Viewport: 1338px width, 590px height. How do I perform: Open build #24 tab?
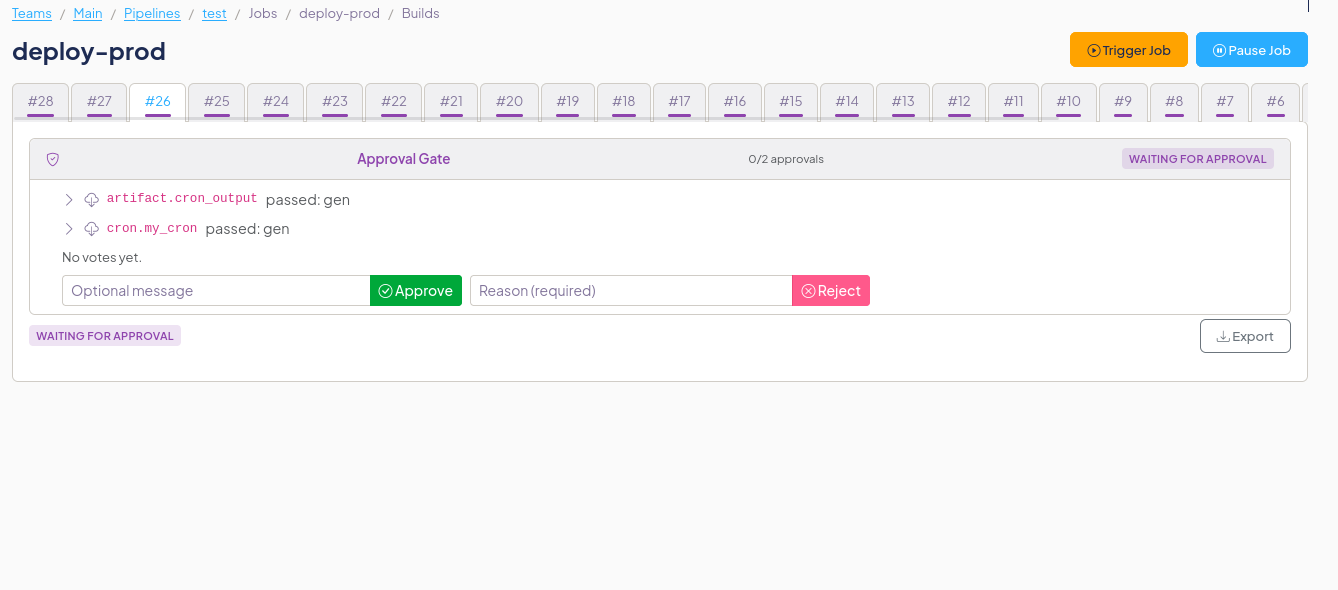pos(276,102)
